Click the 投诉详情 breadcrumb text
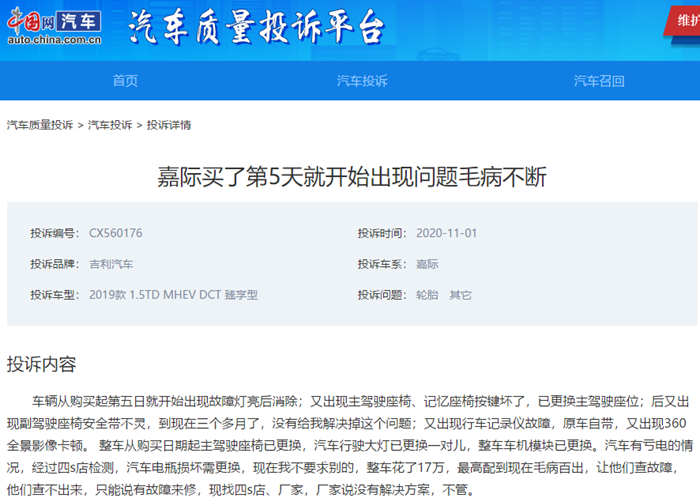700x498 pixels. (x=169, y=125)
